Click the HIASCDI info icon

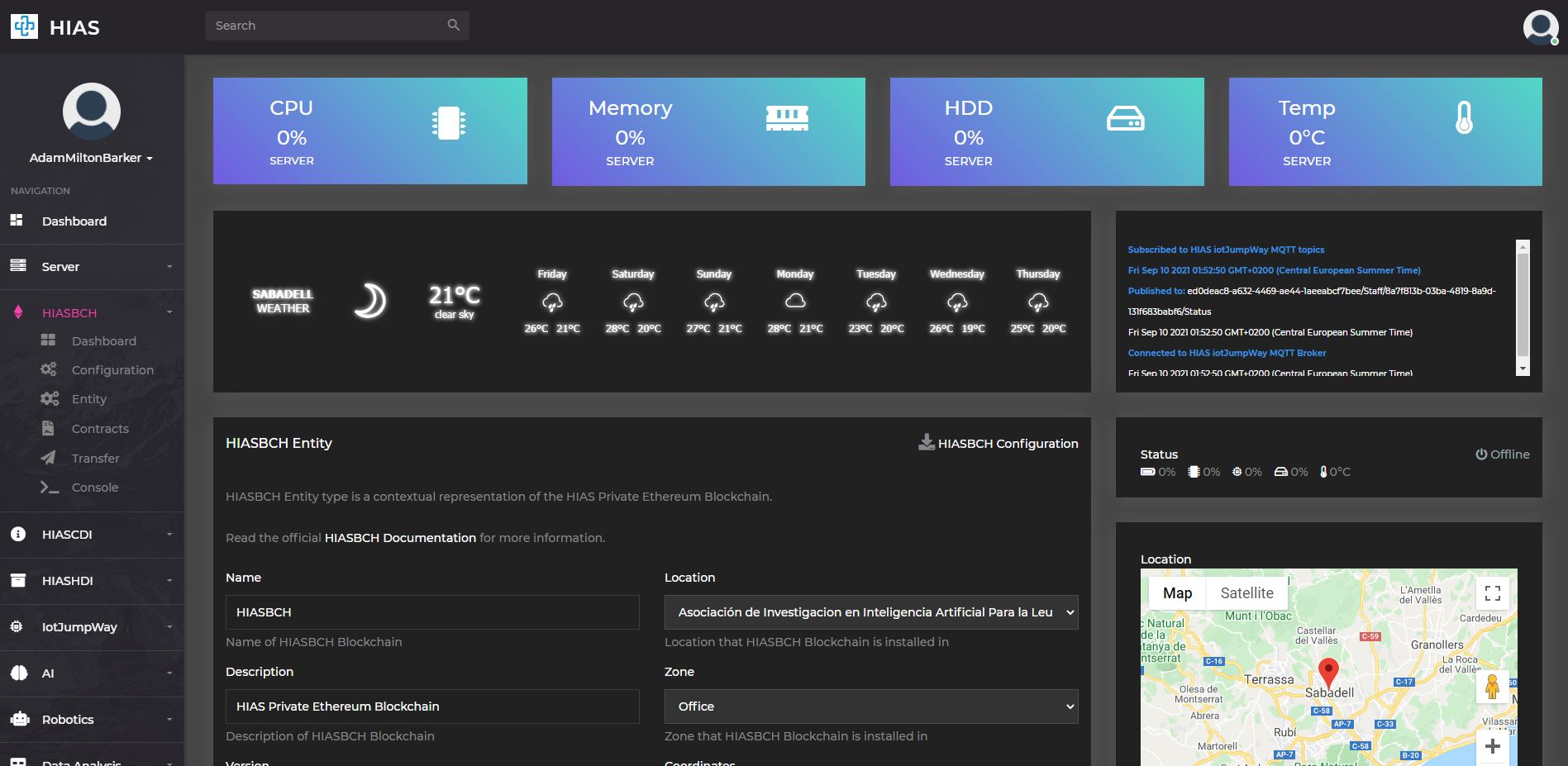[x=18, y=535]
